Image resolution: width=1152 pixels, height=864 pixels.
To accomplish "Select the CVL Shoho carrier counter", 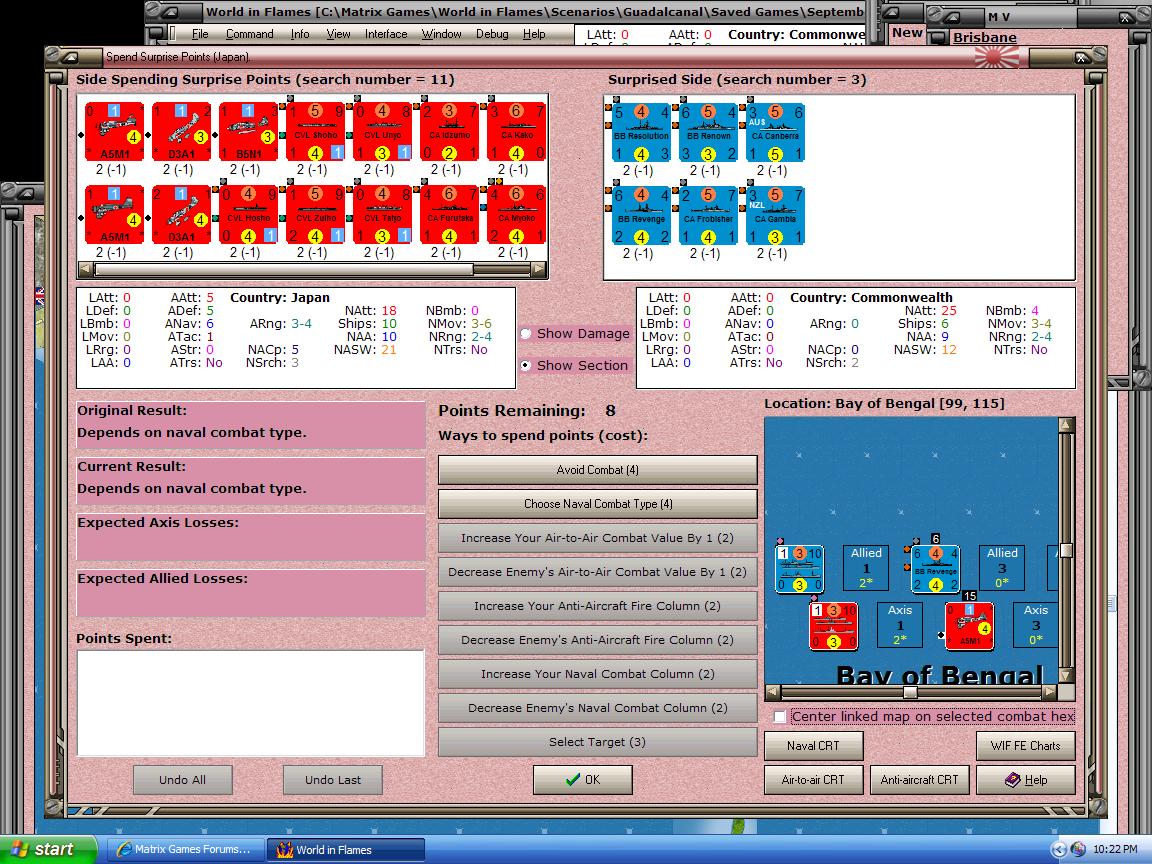I will tap(315, 132).
